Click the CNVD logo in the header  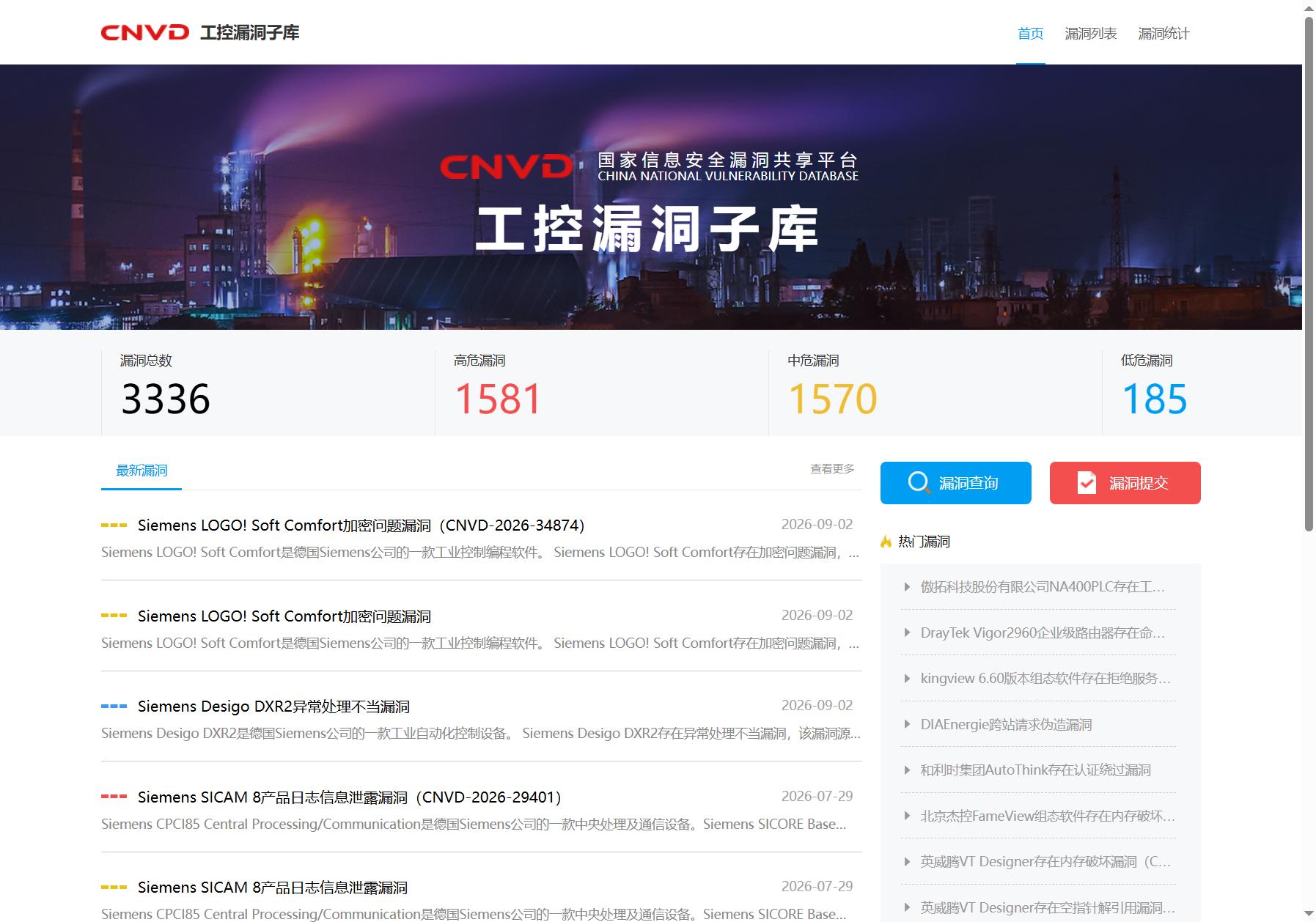[x=144, y=33]
